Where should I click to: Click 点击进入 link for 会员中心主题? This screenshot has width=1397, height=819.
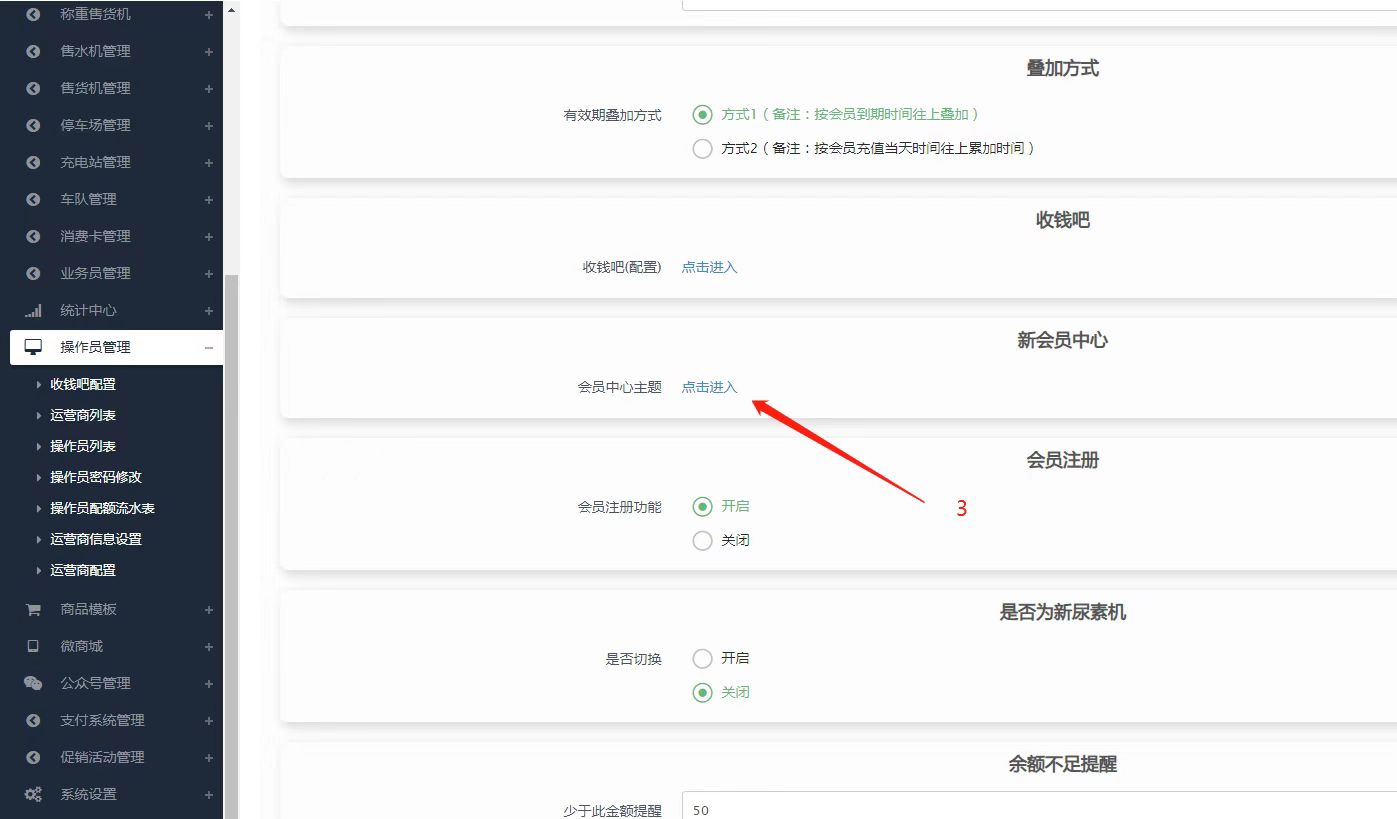709,387
